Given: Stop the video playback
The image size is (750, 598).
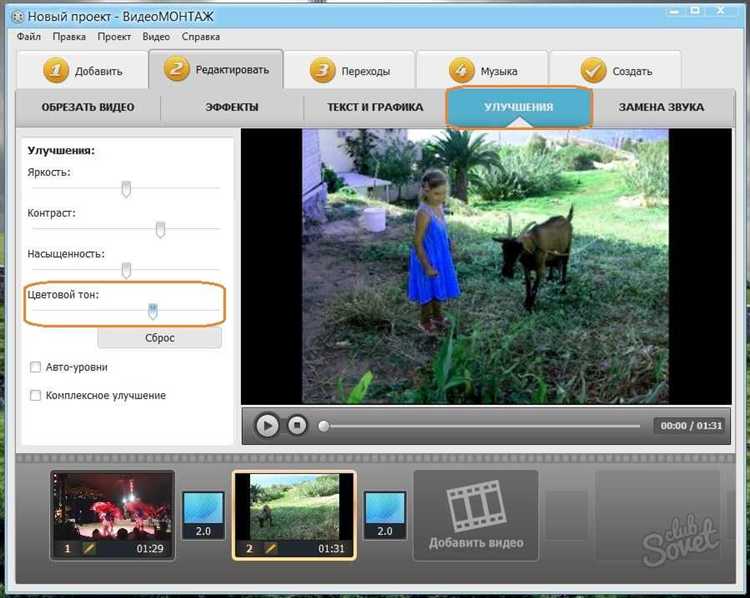Looking at the screenshot, I should point(297,425).
